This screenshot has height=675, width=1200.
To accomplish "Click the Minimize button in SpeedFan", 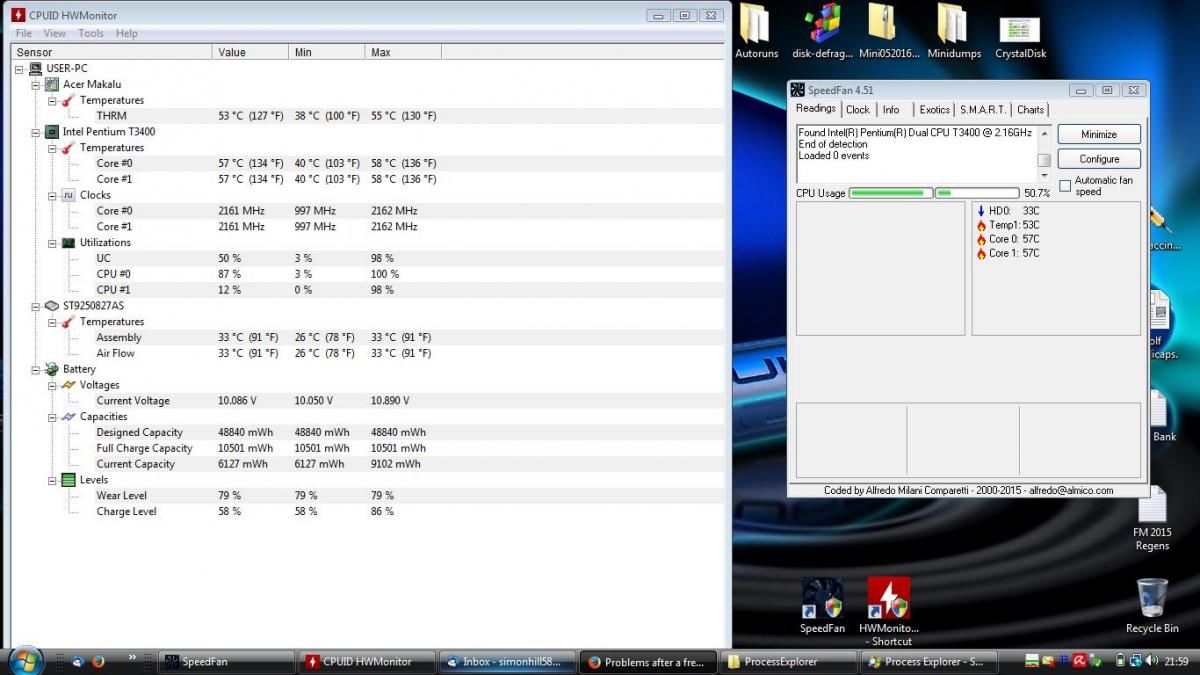I will [1098, 134].
